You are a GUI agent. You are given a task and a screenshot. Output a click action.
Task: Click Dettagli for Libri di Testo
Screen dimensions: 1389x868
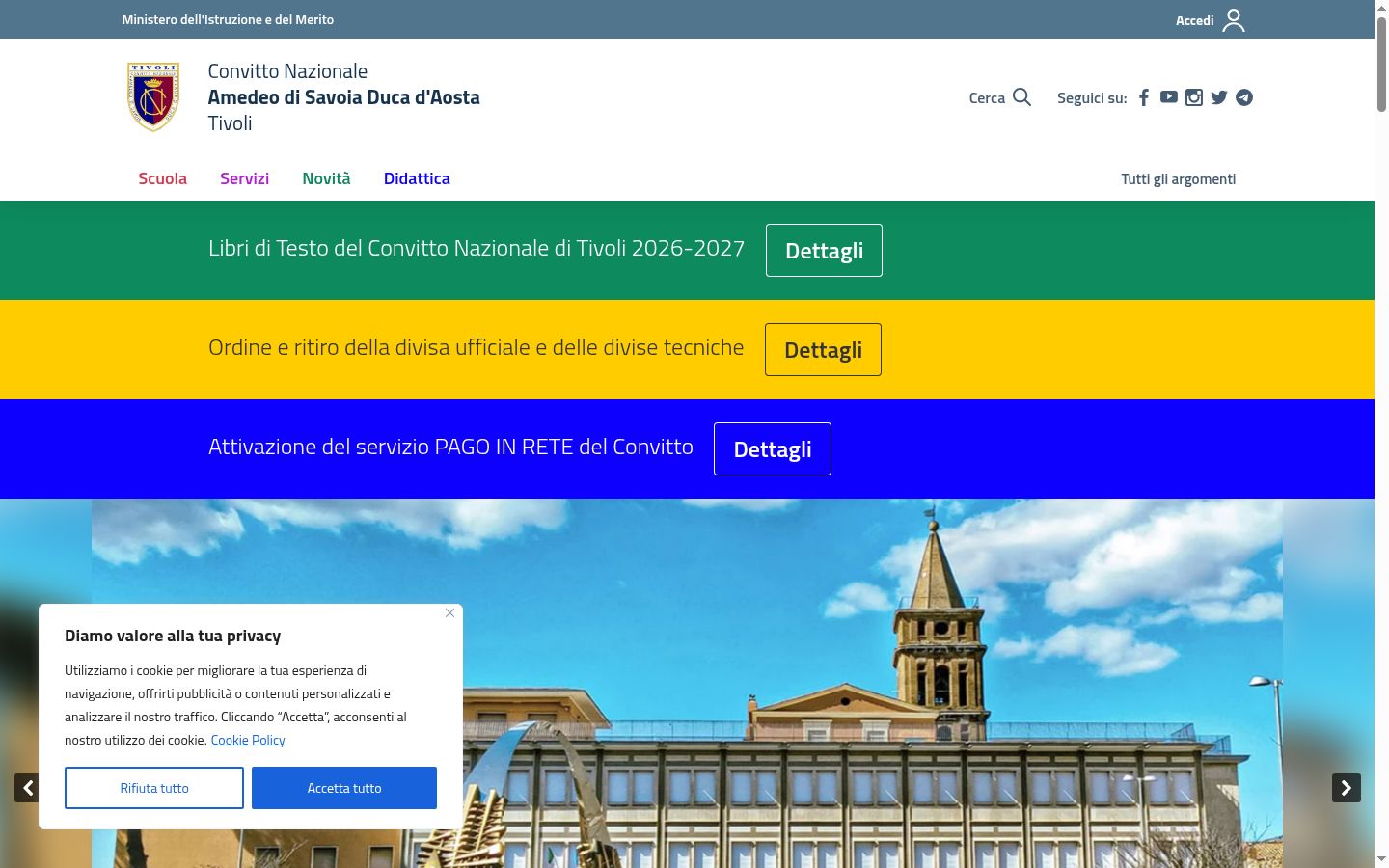[x=824, y=251]
